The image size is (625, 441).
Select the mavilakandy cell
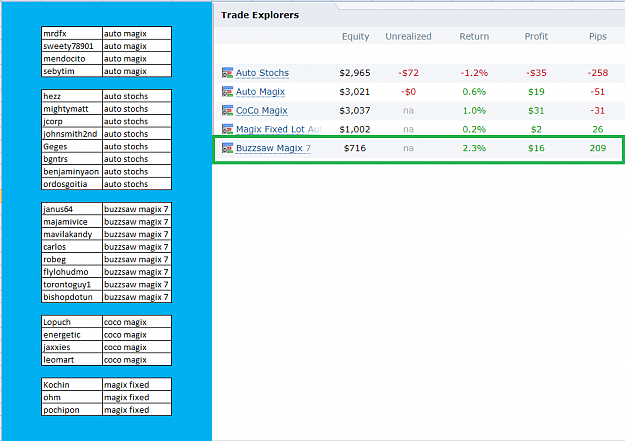72,234
